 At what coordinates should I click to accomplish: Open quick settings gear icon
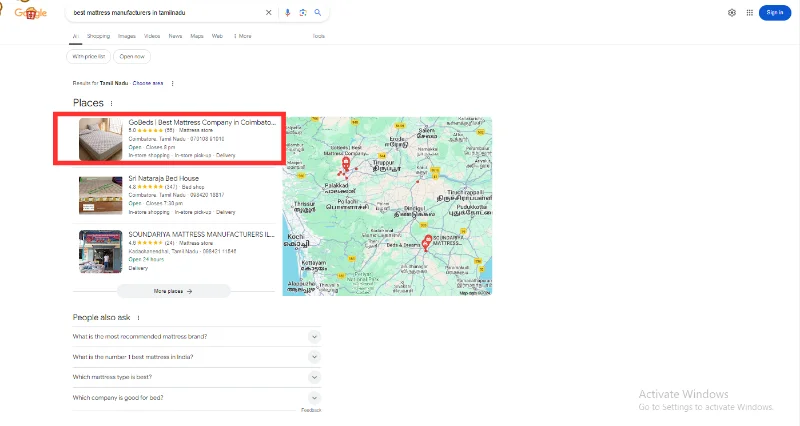(732, 13)
